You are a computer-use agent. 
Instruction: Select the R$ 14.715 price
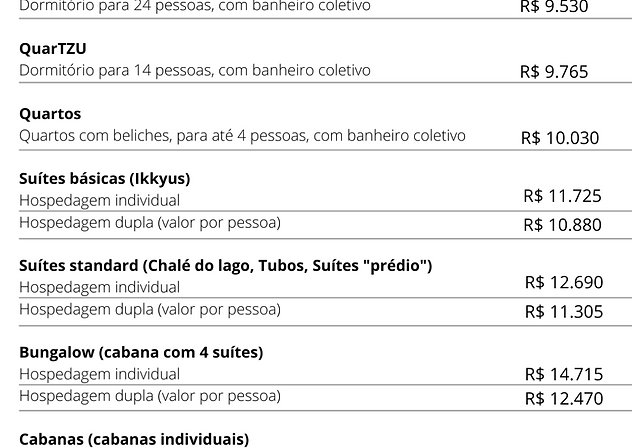point(563,375)
